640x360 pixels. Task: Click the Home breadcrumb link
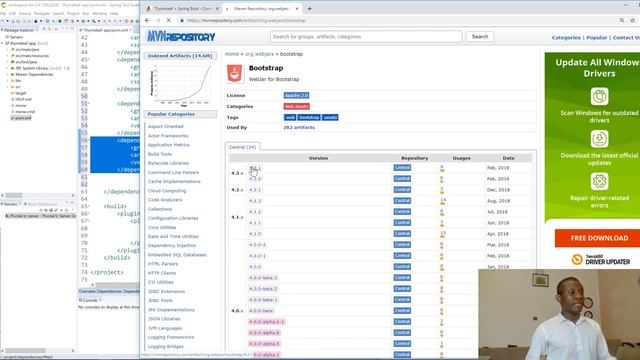(x=232, y=54)
